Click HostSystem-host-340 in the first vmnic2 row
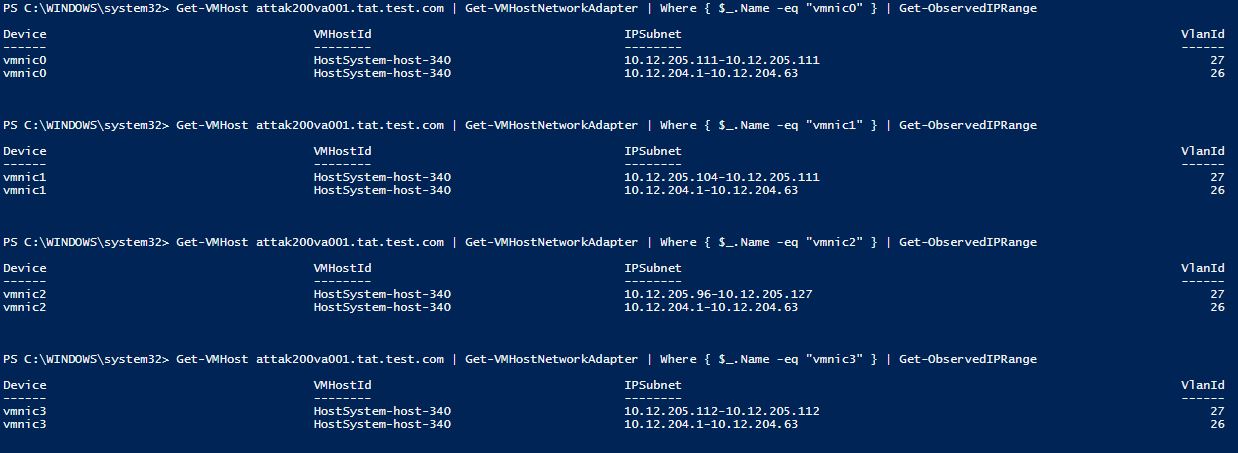Viewport: 1238px width, 453px height. point(382,294)
